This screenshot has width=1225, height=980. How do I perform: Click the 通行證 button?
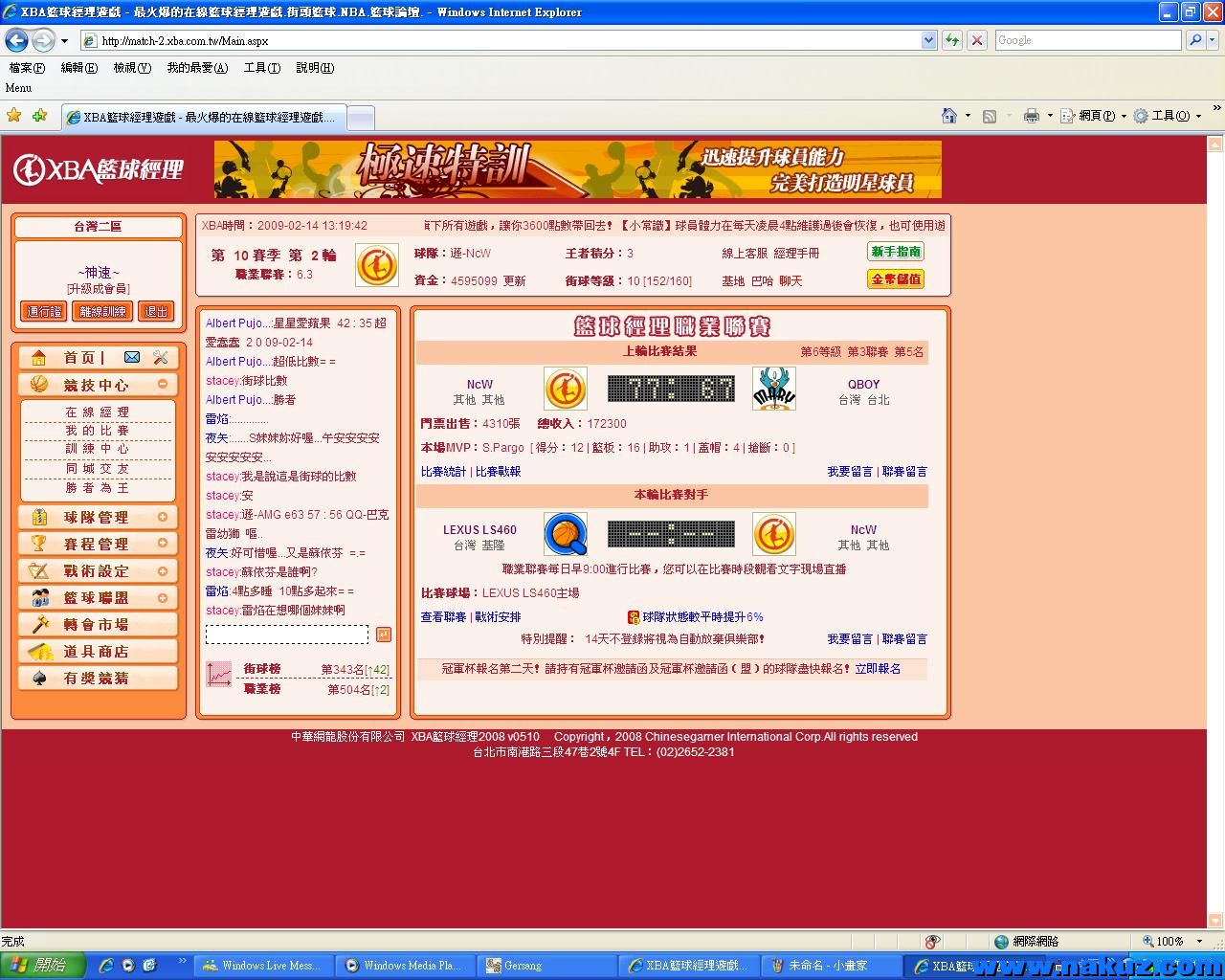click(44, 311)
